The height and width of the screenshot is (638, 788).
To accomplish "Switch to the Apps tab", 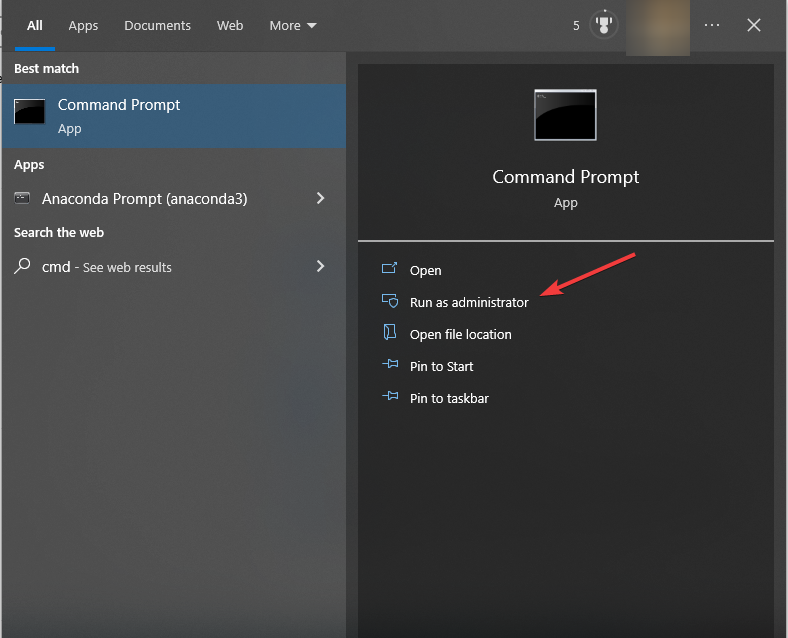I will [x=83, y=25].
